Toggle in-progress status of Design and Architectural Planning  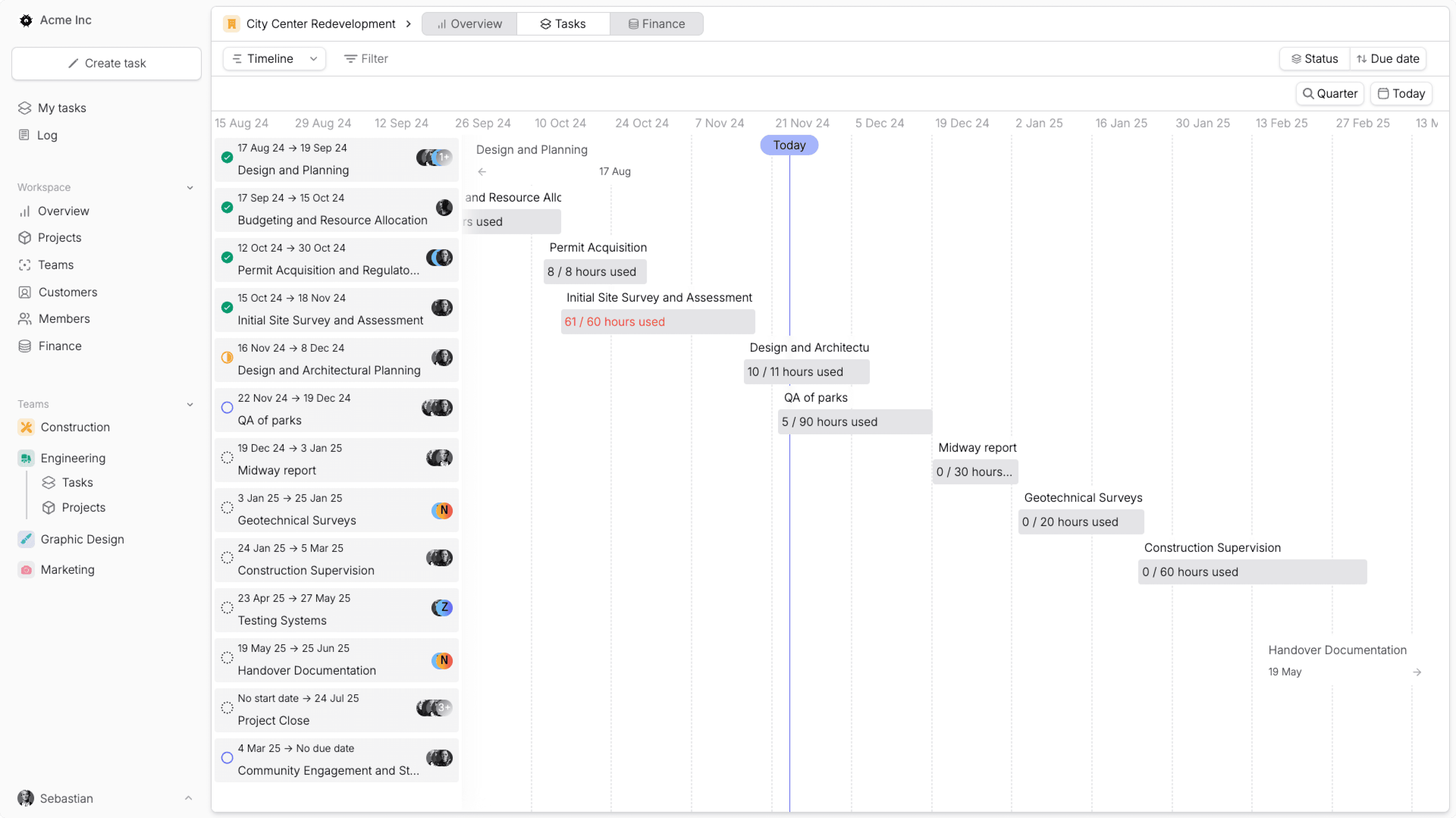pos(227,357)
